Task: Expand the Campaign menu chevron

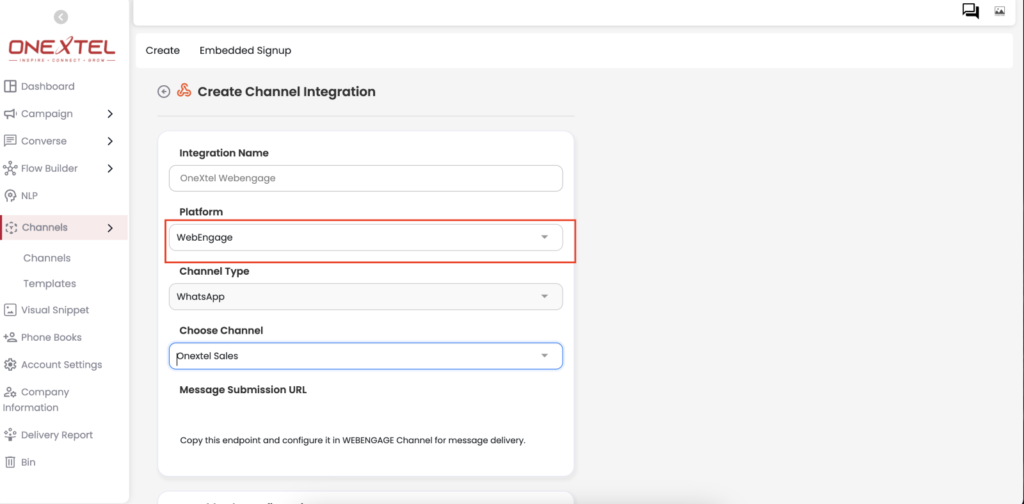Action: (x=110, y=114)
